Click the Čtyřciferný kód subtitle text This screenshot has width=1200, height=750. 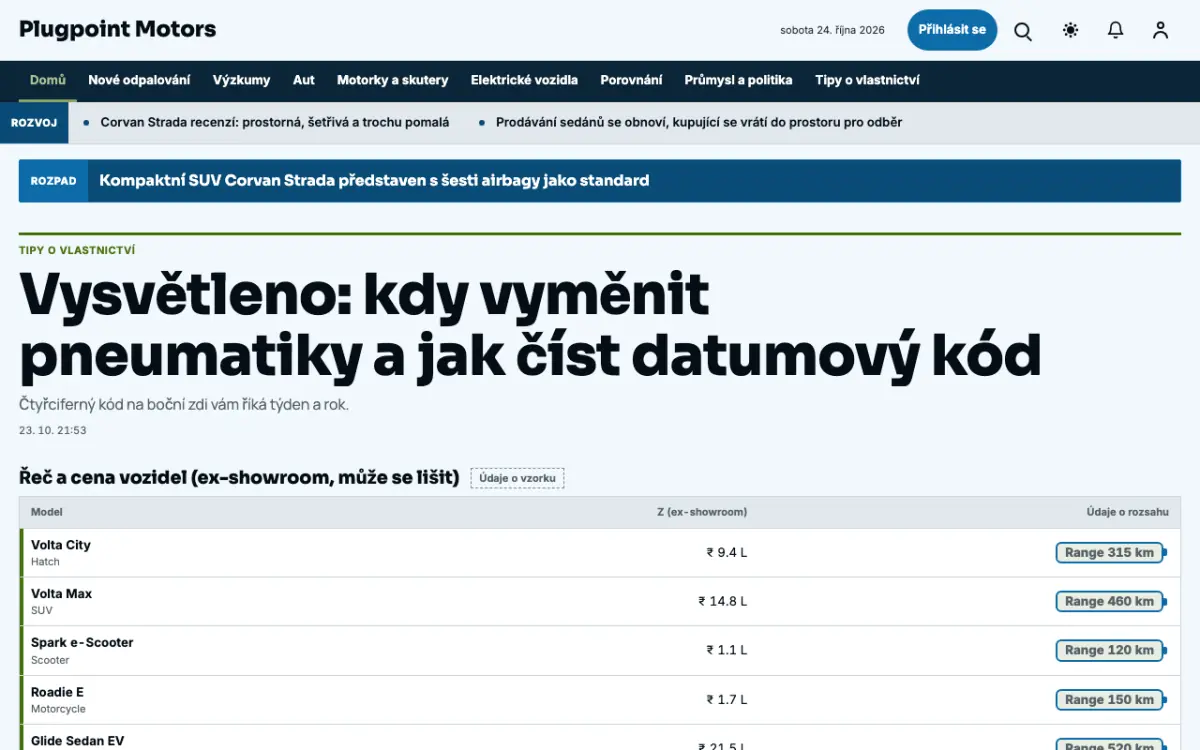(184, 405)
